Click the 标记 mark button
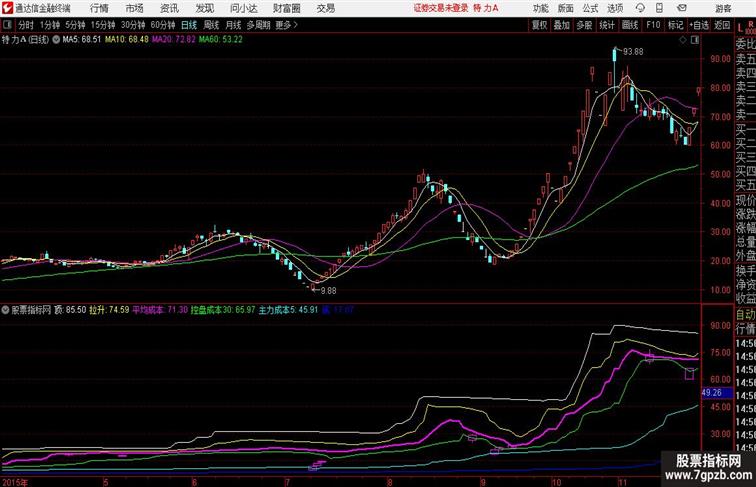 [x=675, y=25]
